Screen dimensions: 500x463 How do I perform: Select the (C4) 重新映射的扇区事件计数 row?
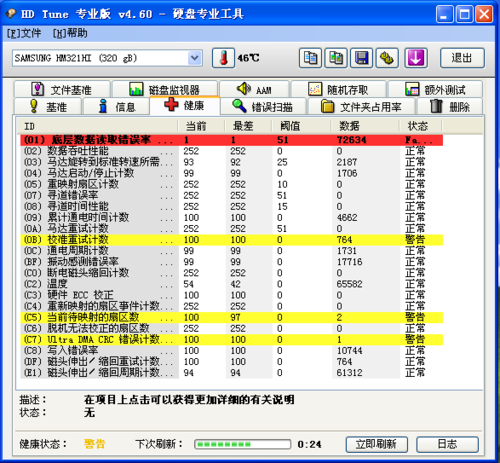pyautogui.click(x=231, y=306)
